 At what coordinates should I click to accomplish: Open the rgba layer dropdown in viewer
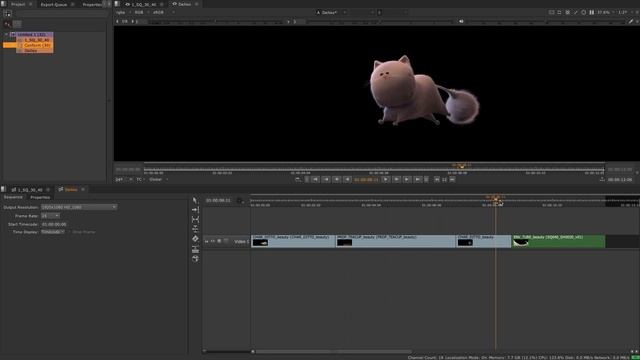click(x=122, y=13)
